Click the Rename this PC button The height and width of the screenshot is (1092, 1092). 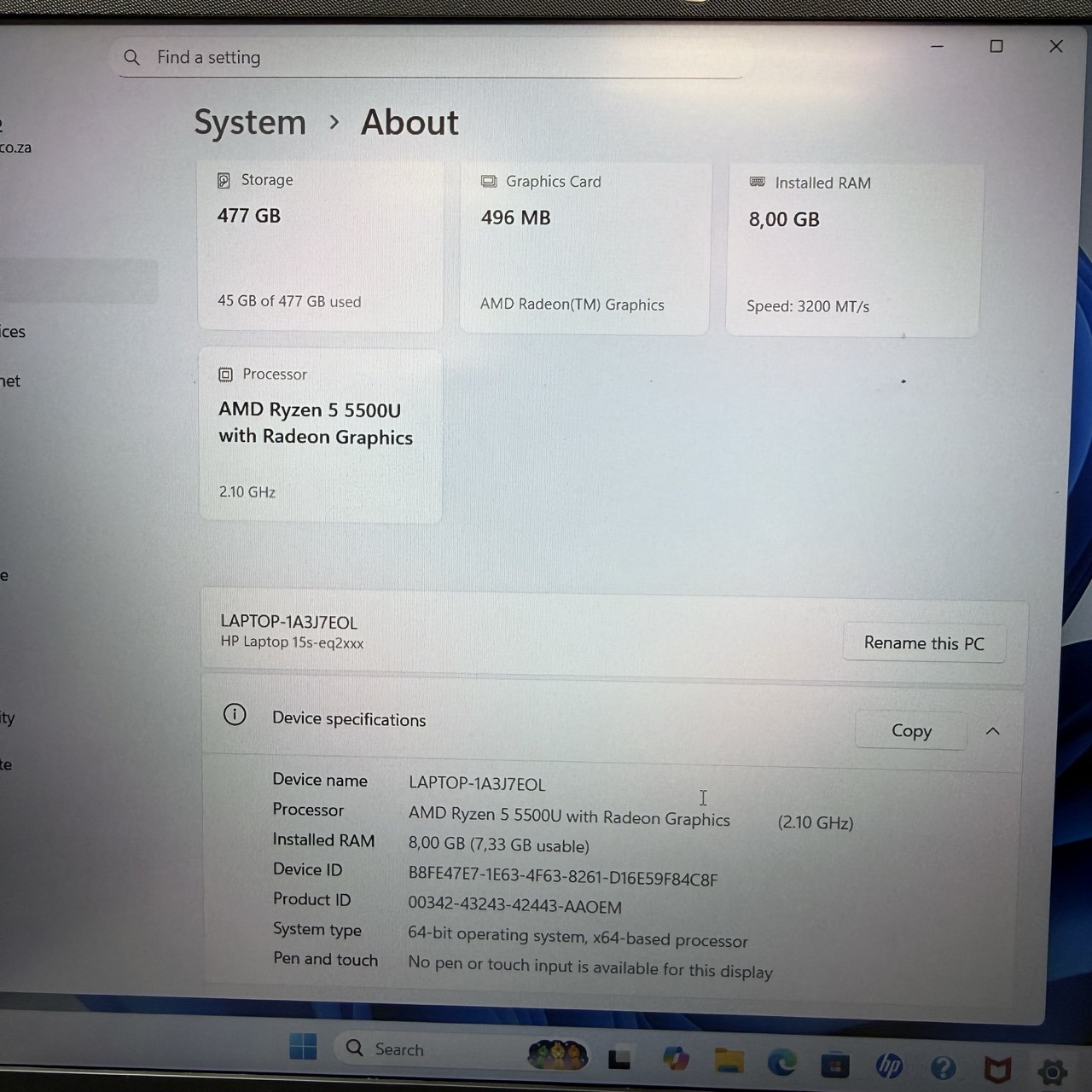pyautogui.click(x=924, y=643)
